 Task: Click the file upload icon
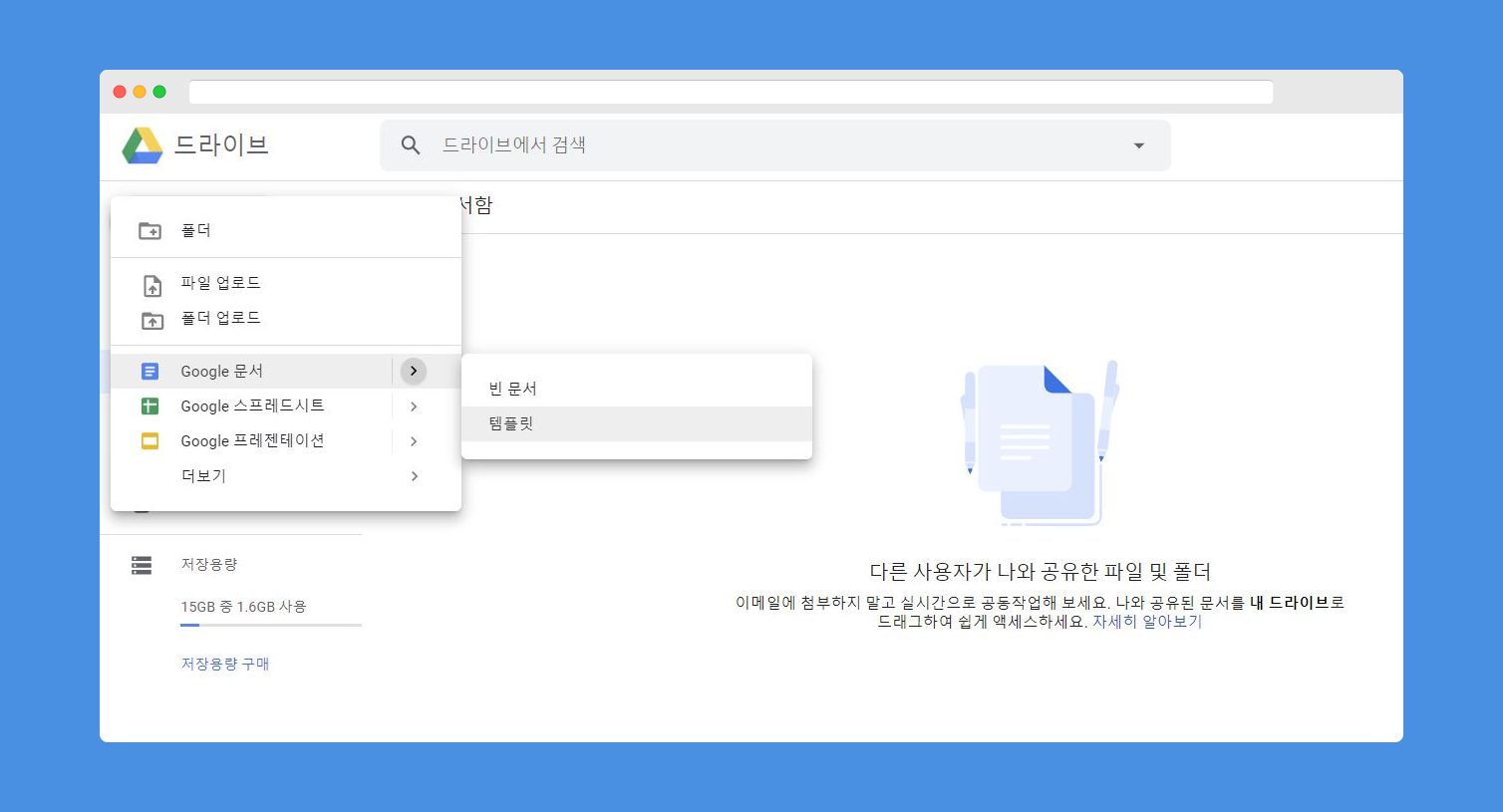tap(151, 286)
